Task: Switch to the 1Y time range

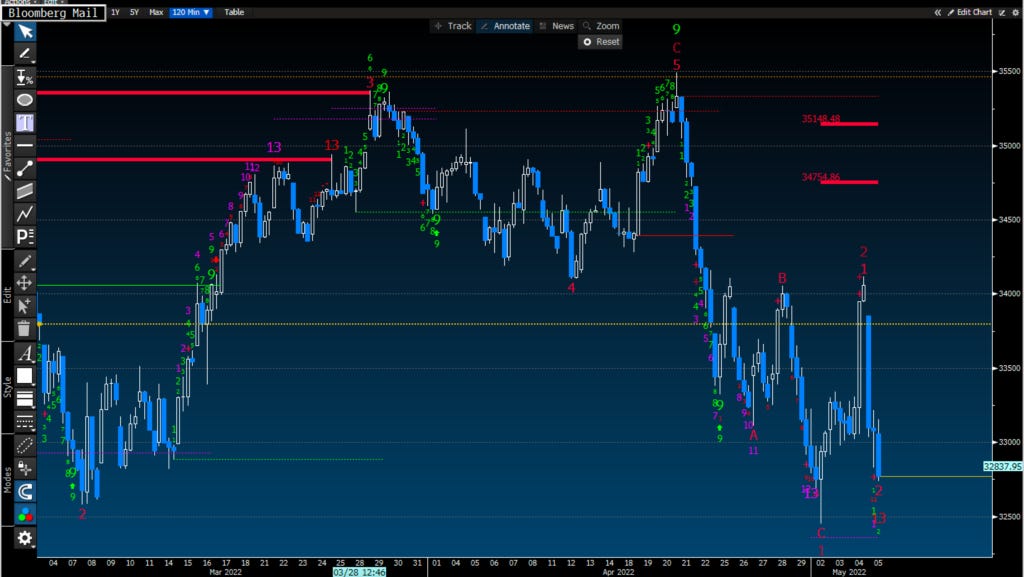Action: [115, 12]
